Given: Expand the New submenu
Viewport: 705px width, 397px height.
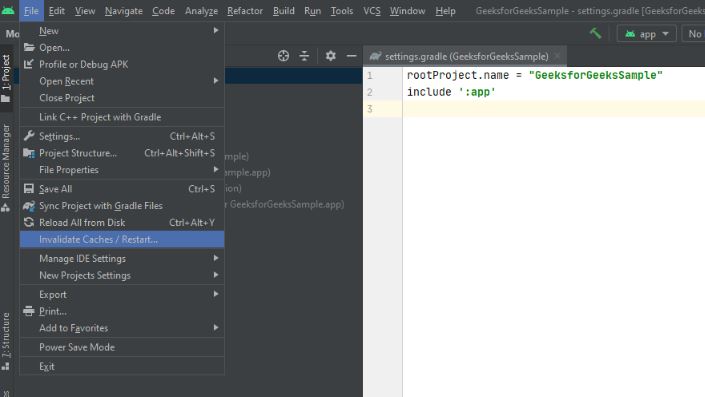Looking at the screenshot, I should [122, 31].
